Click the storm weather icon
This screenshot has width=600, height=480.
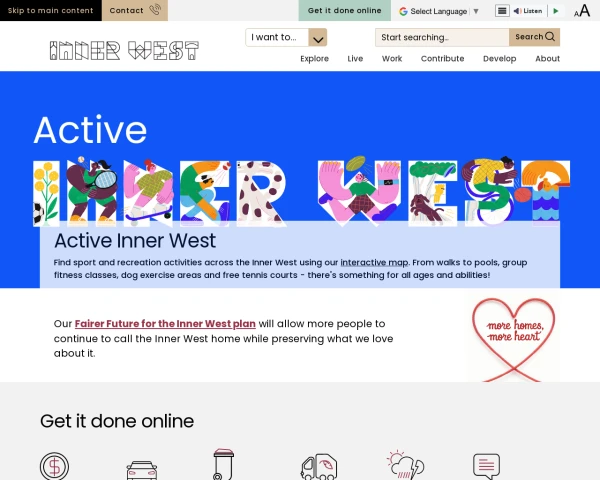[x=406, y=464]
